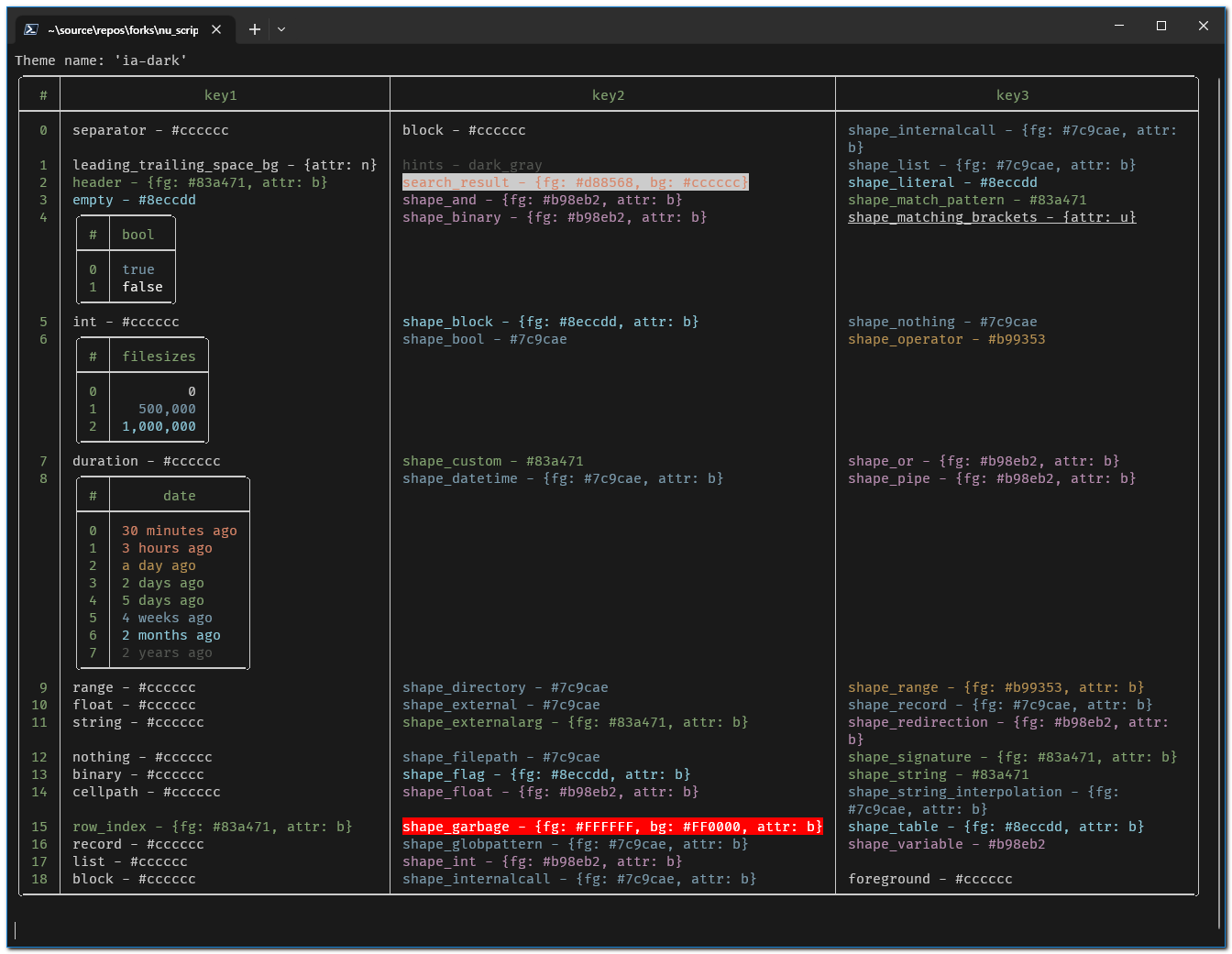Click 'leading_trailing_space_bg - {attr: n}' text
This screenshot has width=1232, height=954.
click(225, 165)
